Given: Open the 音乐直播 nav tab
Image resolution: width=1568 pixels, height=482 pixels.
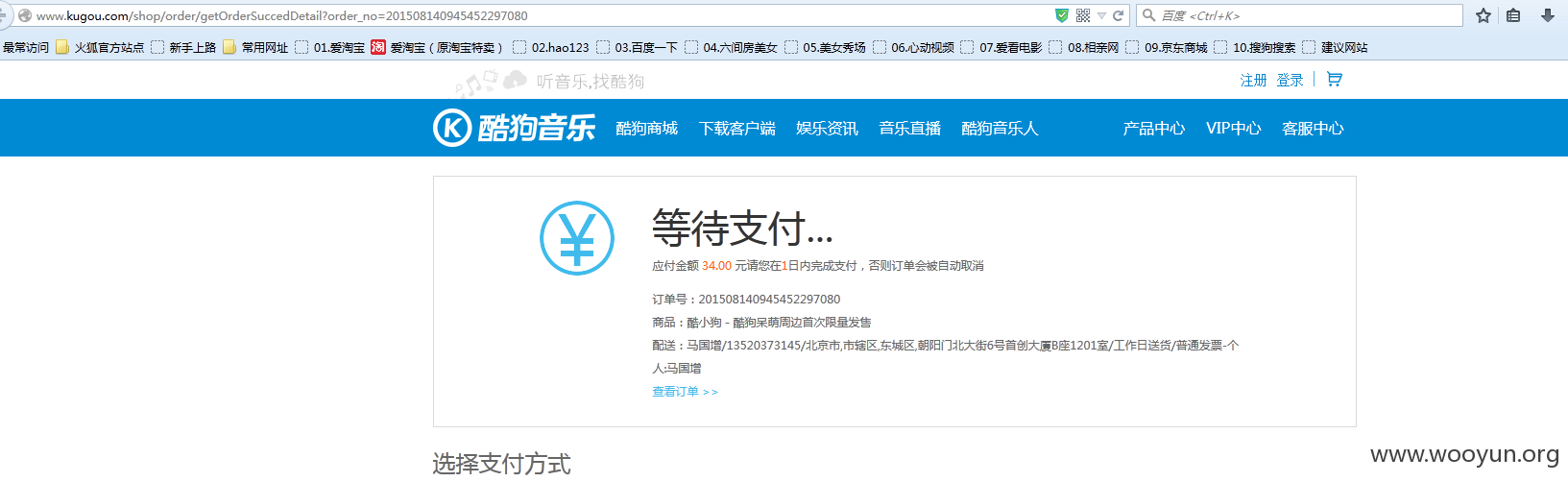Looking at the screenshot, I should click(x=909, y=129).
